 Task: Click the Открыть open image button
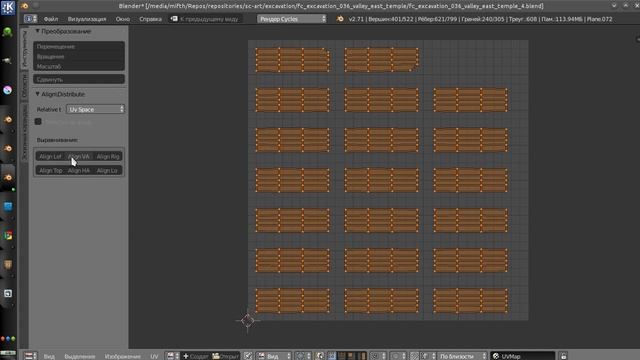(x=225, y=356)
